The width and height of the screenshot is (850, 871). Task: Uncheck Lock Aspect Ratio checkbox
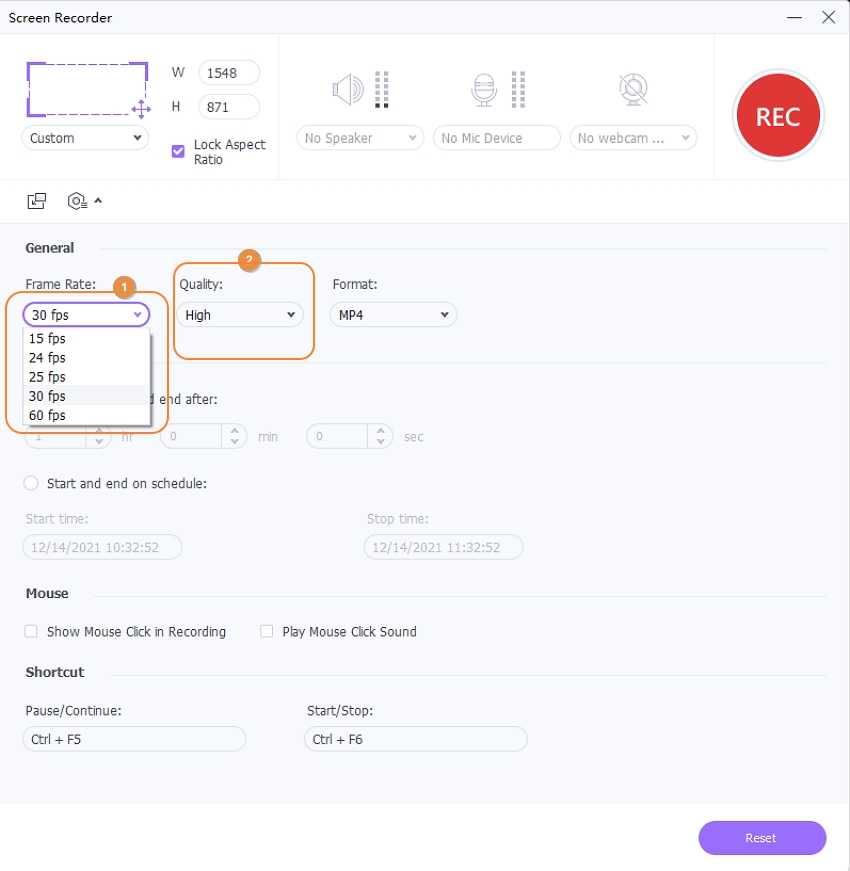pyautogui.click(x=178, y=151)
